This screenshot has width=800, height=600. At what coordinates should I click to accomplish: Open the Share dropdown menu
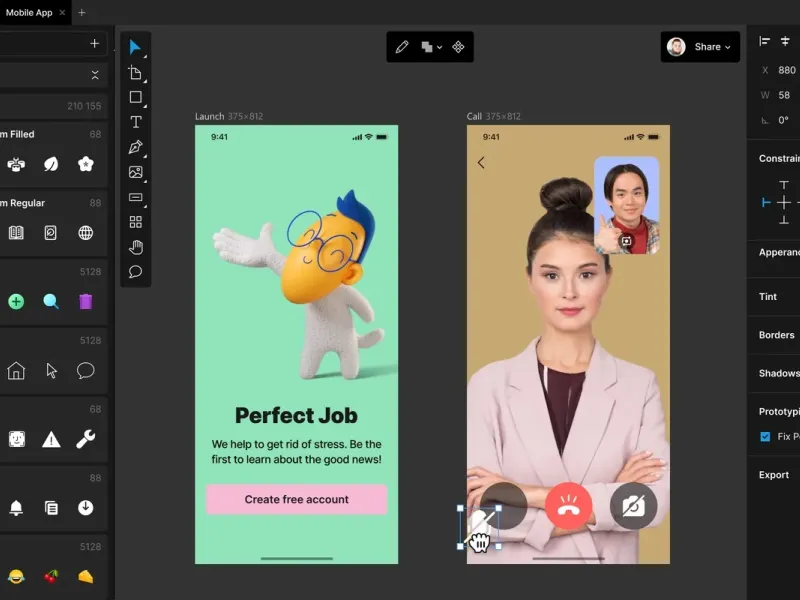click(713, 47)
